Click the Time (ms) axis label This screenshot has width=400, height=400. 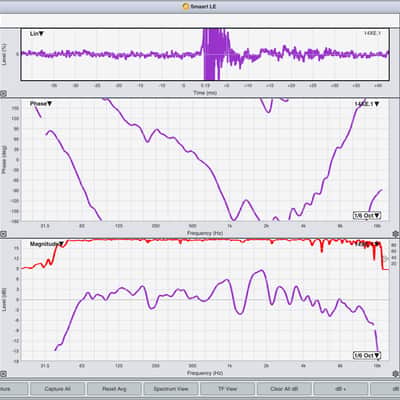coord(205,93)
